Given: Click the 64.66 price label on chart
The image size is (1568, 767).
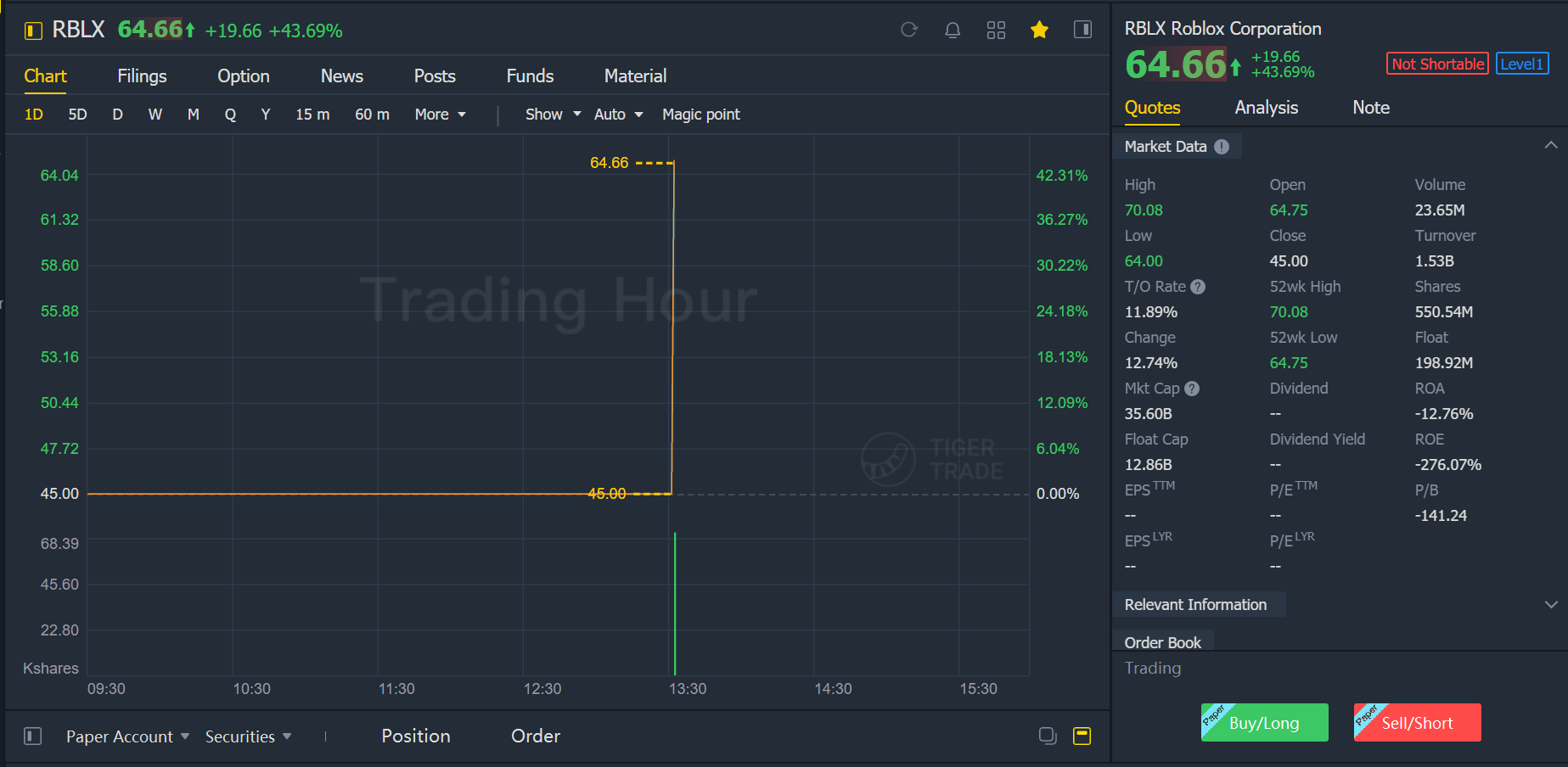Looking at the screenshot, I should click(x=610, y=163).
